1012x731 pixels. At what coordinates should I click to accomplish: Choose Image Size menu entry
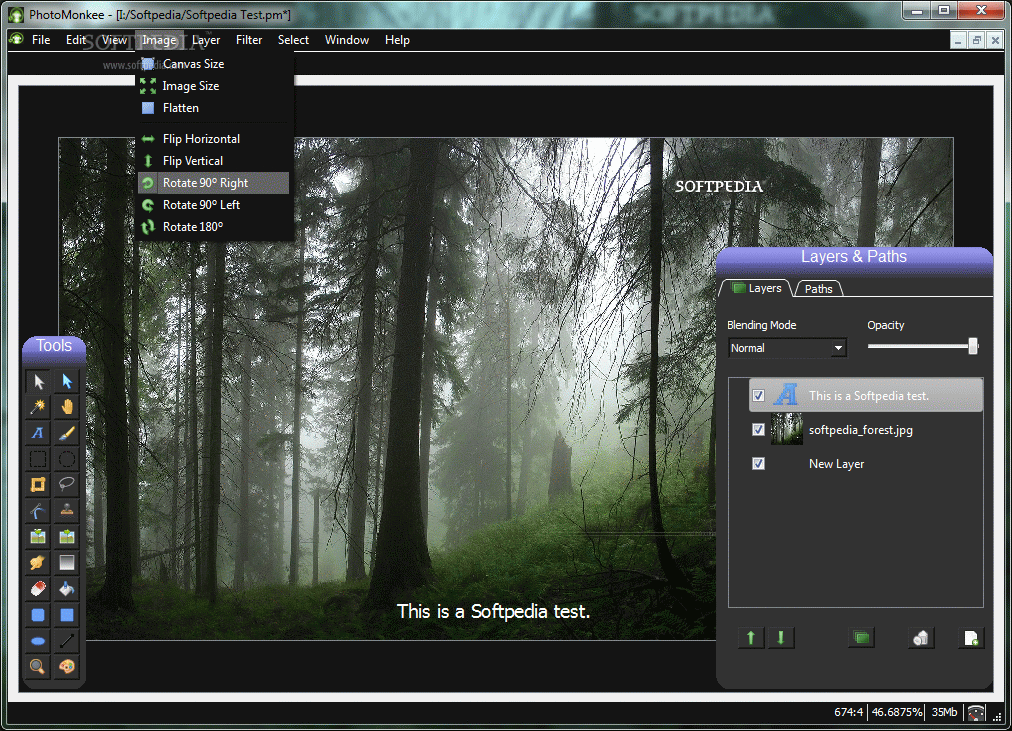(214, 86)
